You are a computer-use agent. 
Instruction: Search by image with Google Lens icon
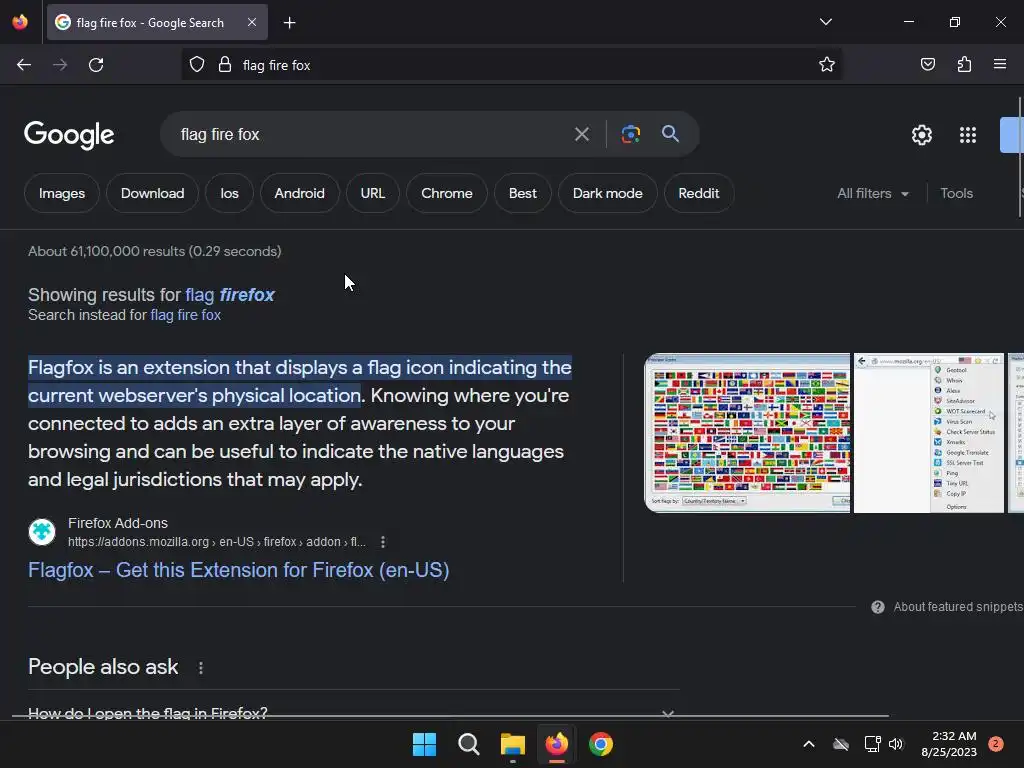coord(631,135)
